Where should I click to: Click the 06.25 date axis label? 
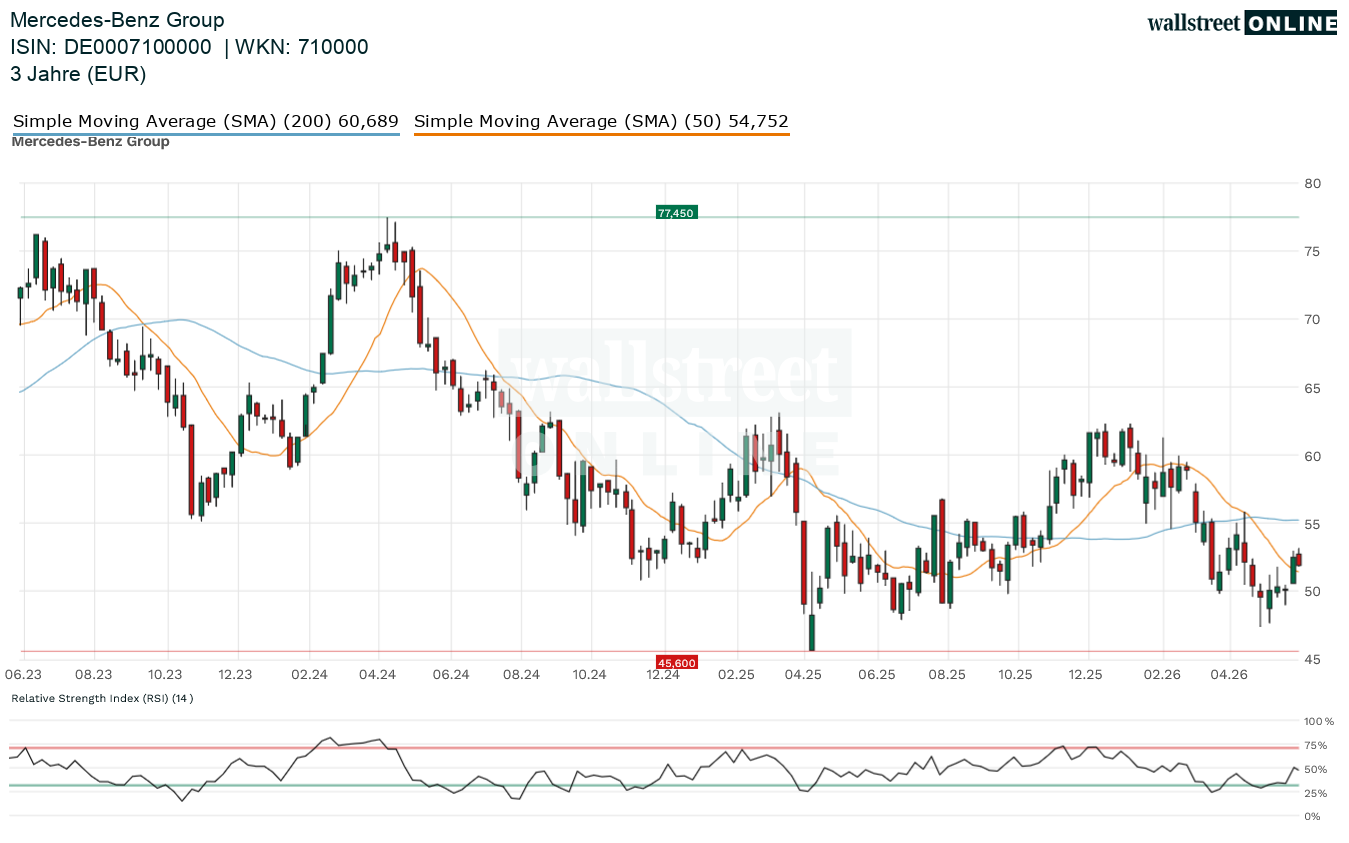coord(876,675)
